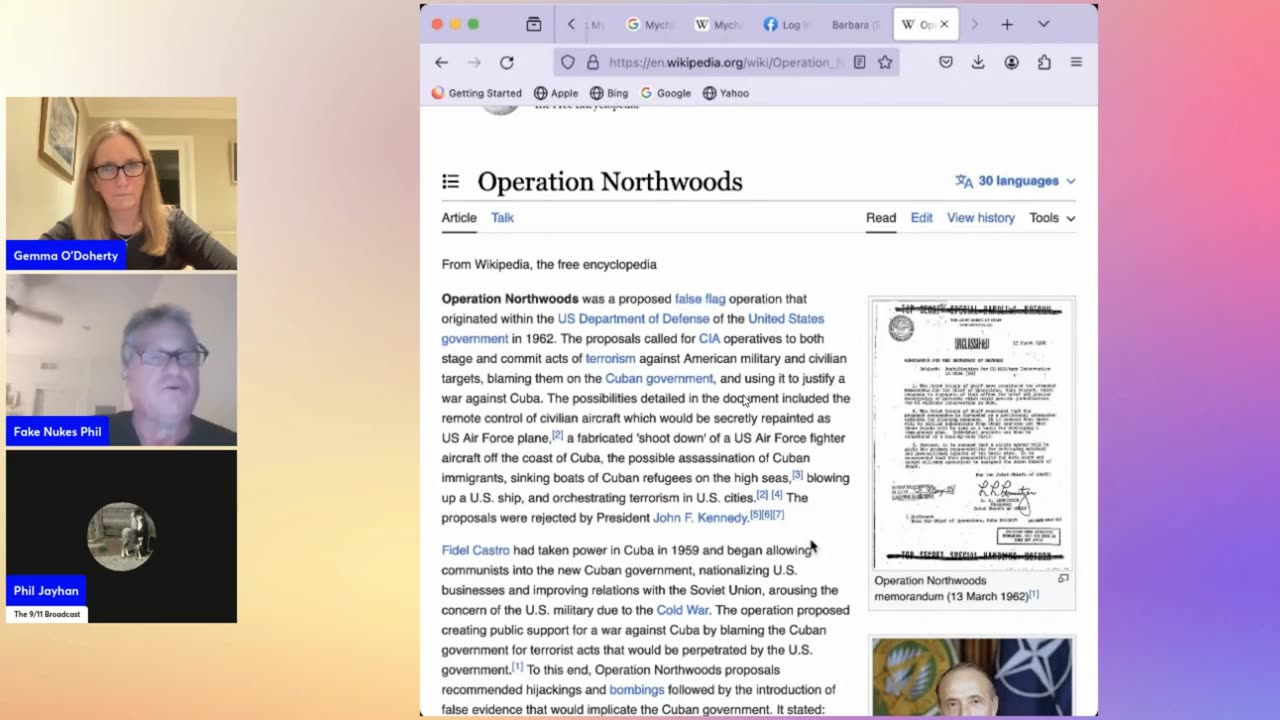This screenshot has width=1280, height=720.
Task: Select the Read tab
Action: pos(881,218)
